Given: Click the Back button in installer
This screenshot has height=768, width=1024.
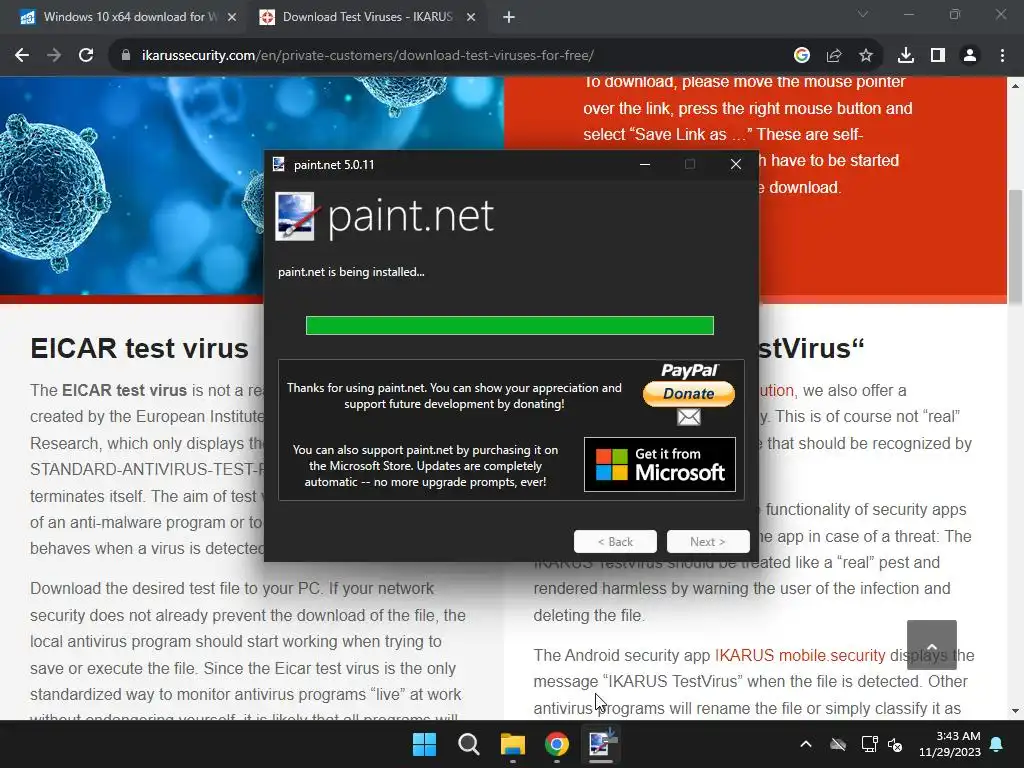Looking at the screenshot, I should point(615,541).
